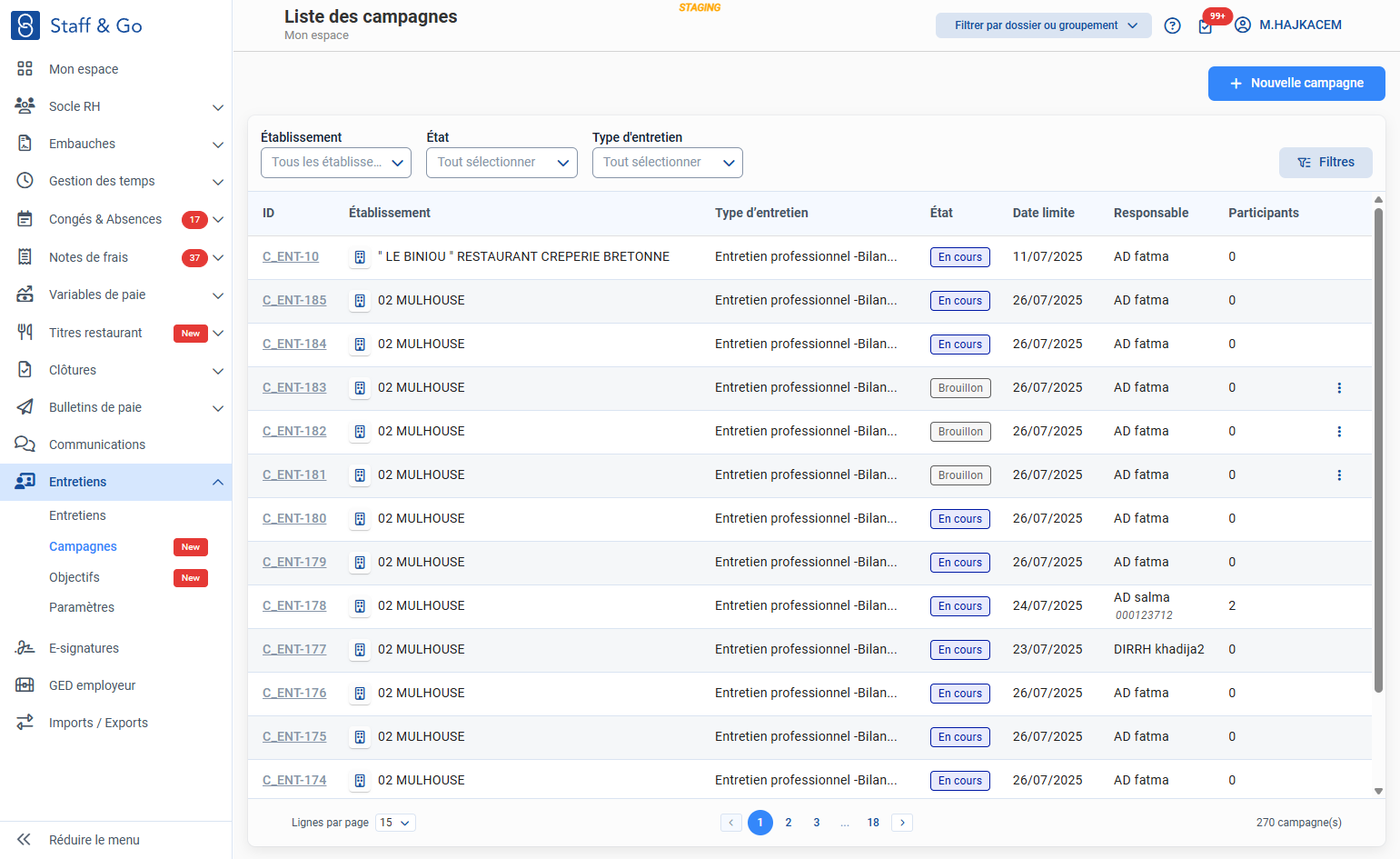Click the building icon in C_ENT-184 row
The height and width of the screenshot is (859, 1400).
[360, 345]
